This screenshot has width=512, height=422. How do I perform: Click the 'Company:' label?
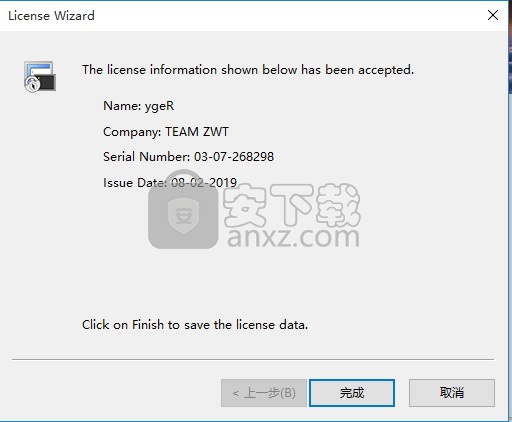pos(132,132)
